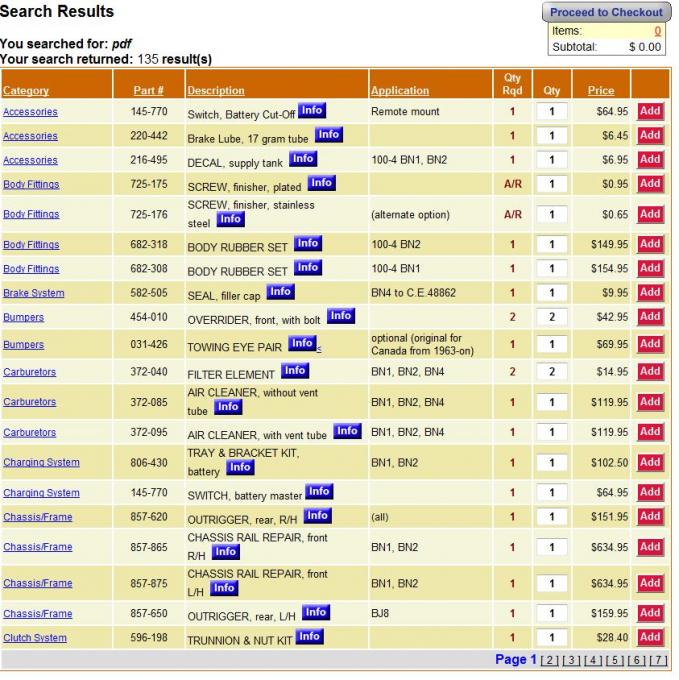679x680 pixels.
Task: Sort results by Category column header
Action: [x=26, y=91]
